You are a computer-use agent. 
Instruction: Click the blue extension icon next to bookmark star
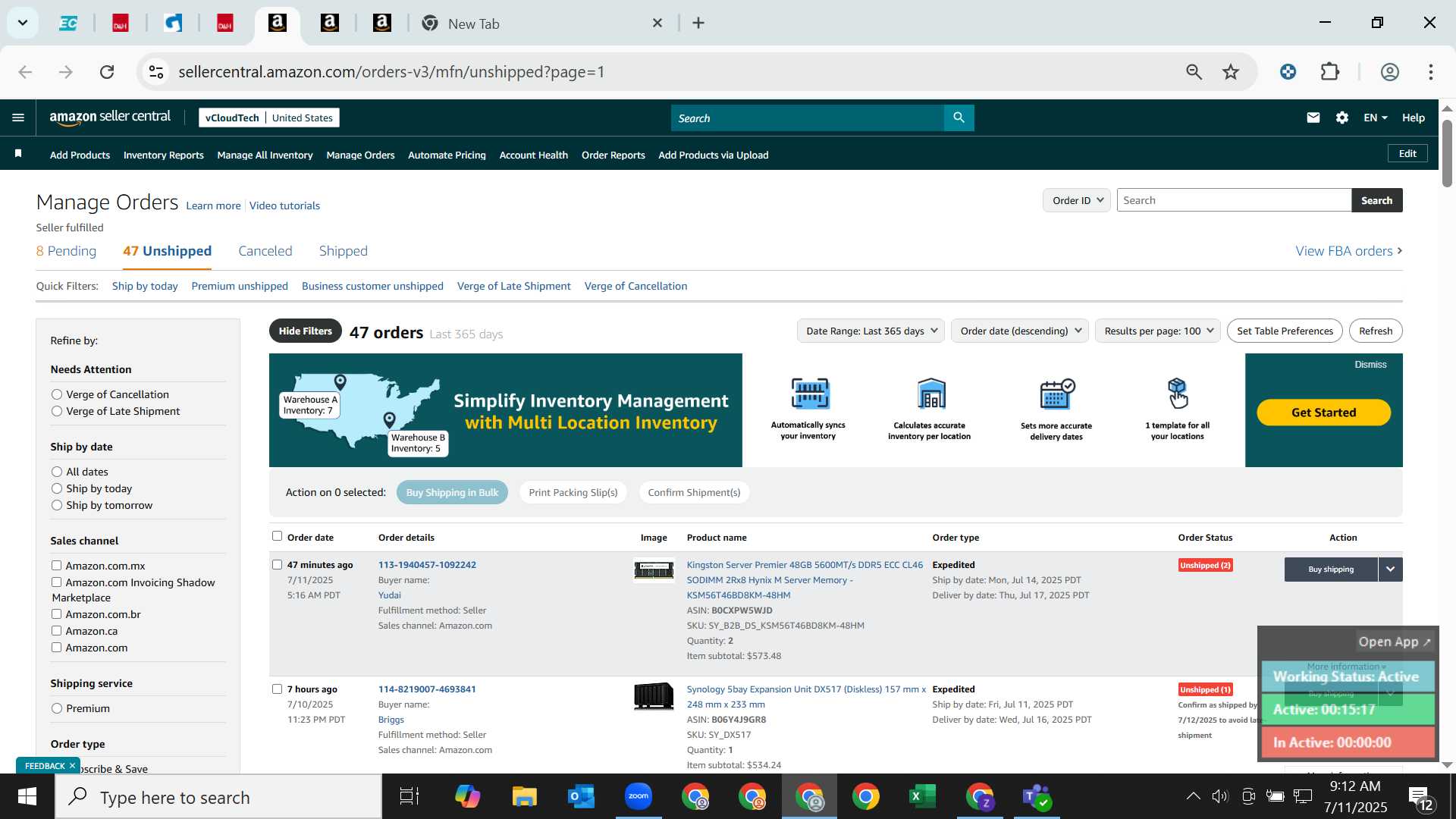tap(1288, 72)
